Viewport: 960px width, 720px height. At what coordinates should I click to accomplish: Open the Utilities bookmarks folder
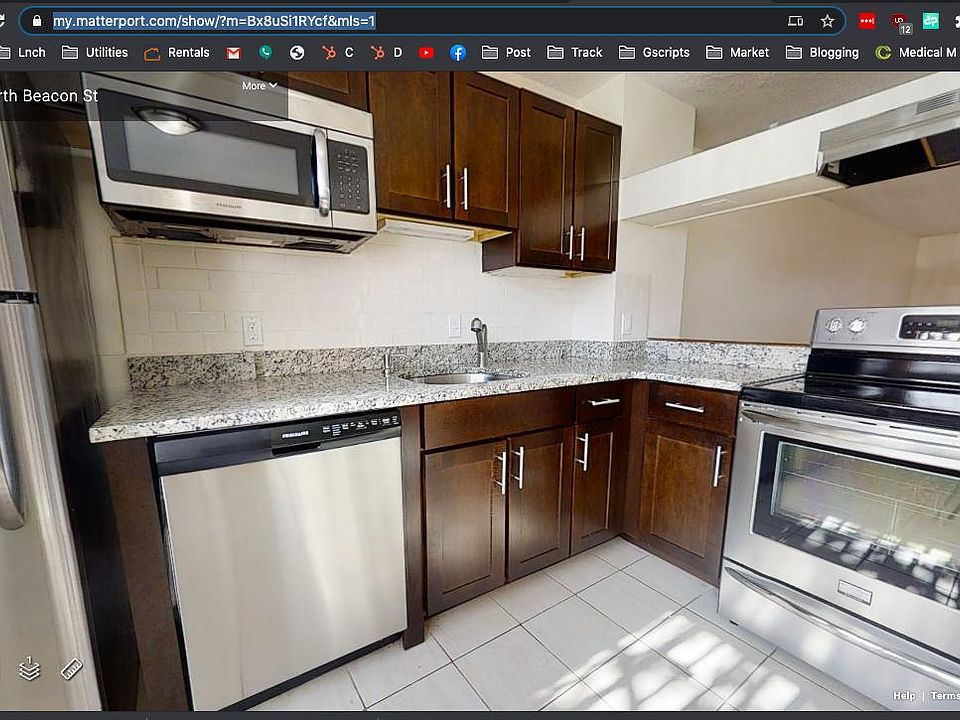pos(95,53)
